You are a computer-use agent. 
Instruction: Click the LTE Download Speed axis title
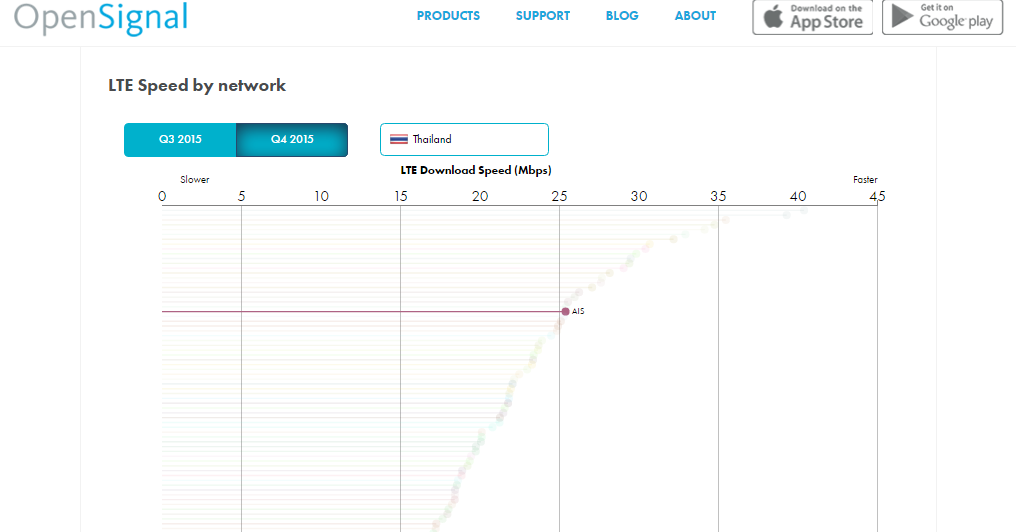coord(476,170)
